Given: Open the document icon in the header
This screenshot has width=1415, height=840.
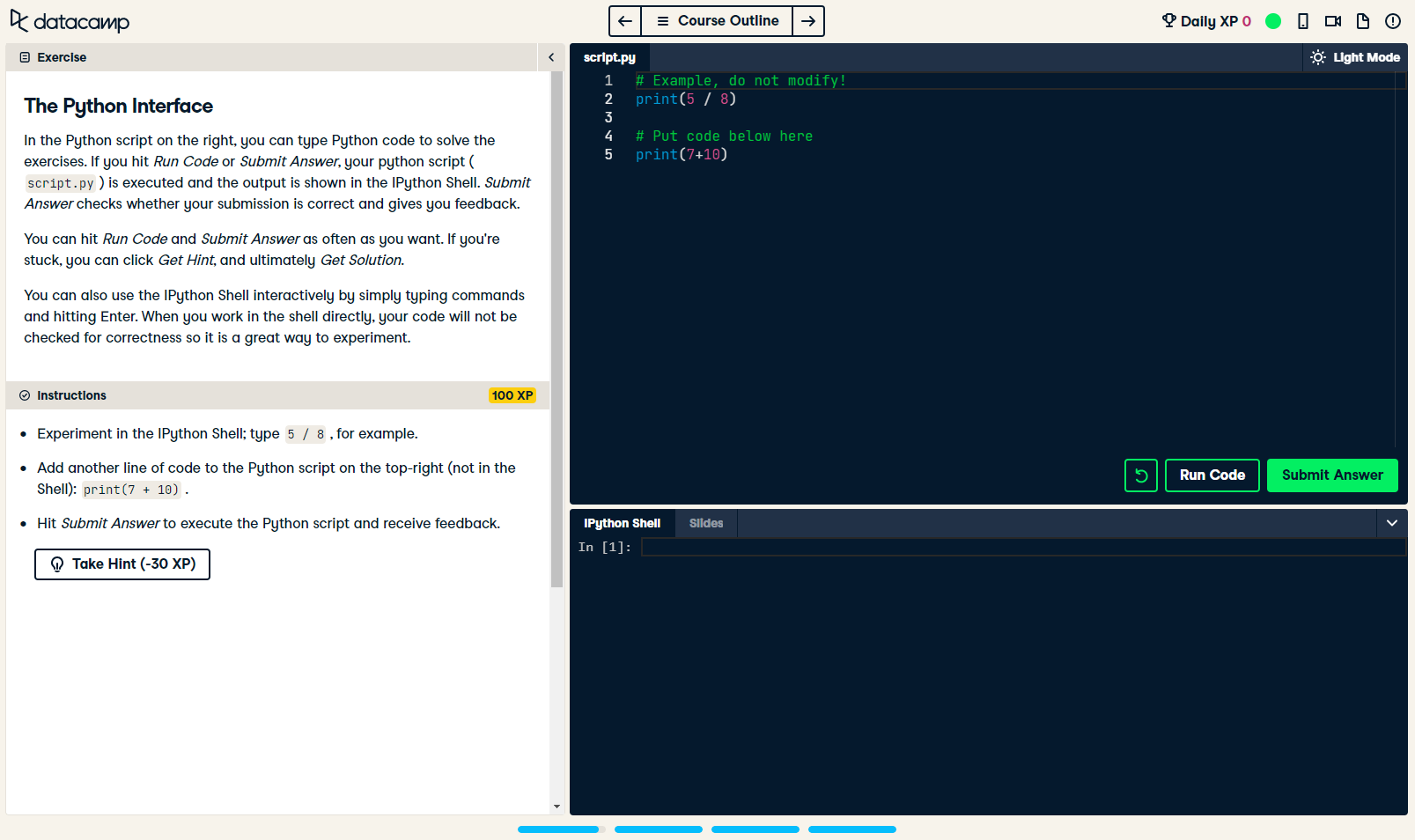Looking at the screenshot, I should pyautogui.click(x=1362, y=20).
